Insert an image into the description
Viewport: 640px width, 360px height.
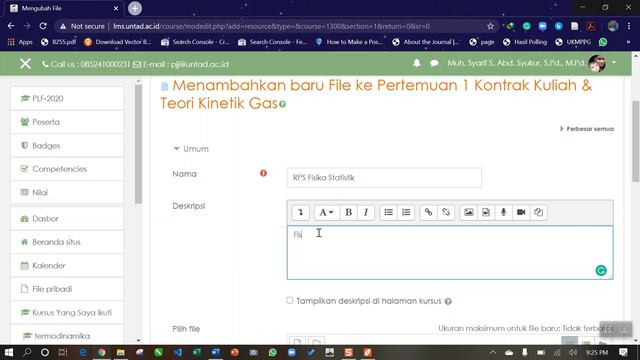[469, 212]
